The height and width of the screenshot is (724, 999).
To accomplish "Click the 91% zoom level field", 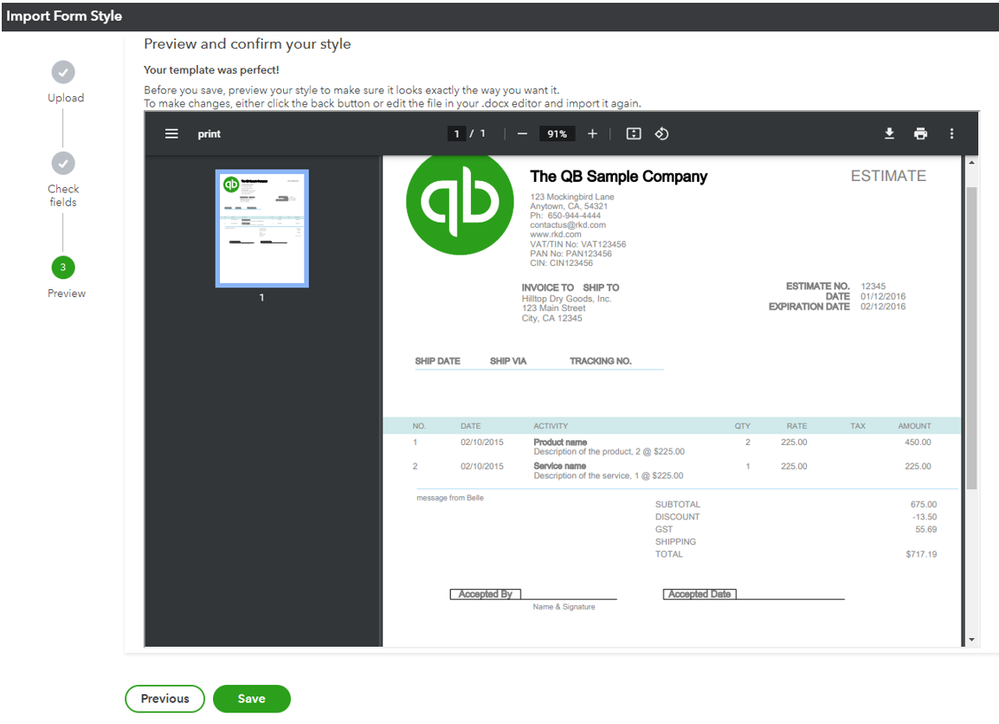I will [x=557, y=134].
